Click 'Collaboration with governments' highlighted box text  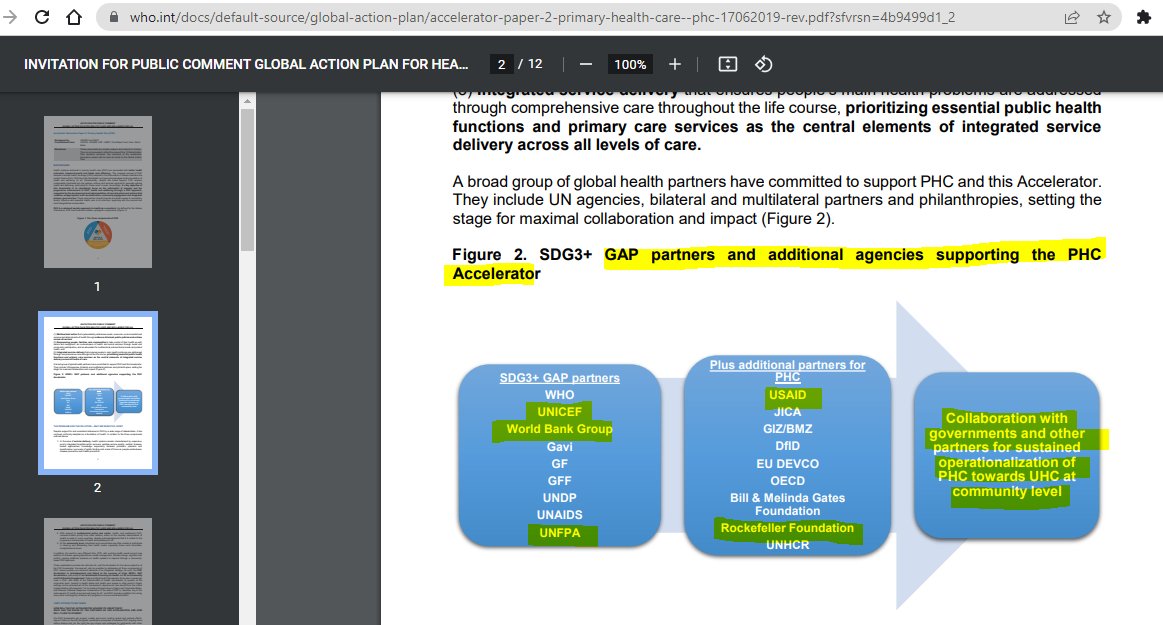[1006, 454]
